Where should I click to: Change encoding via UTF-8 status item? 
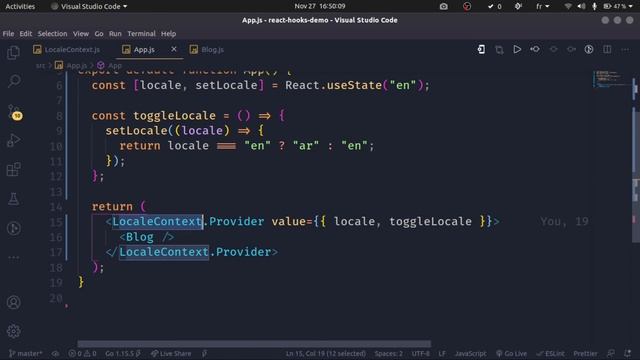pyautogui.click(x=420, y=353)
